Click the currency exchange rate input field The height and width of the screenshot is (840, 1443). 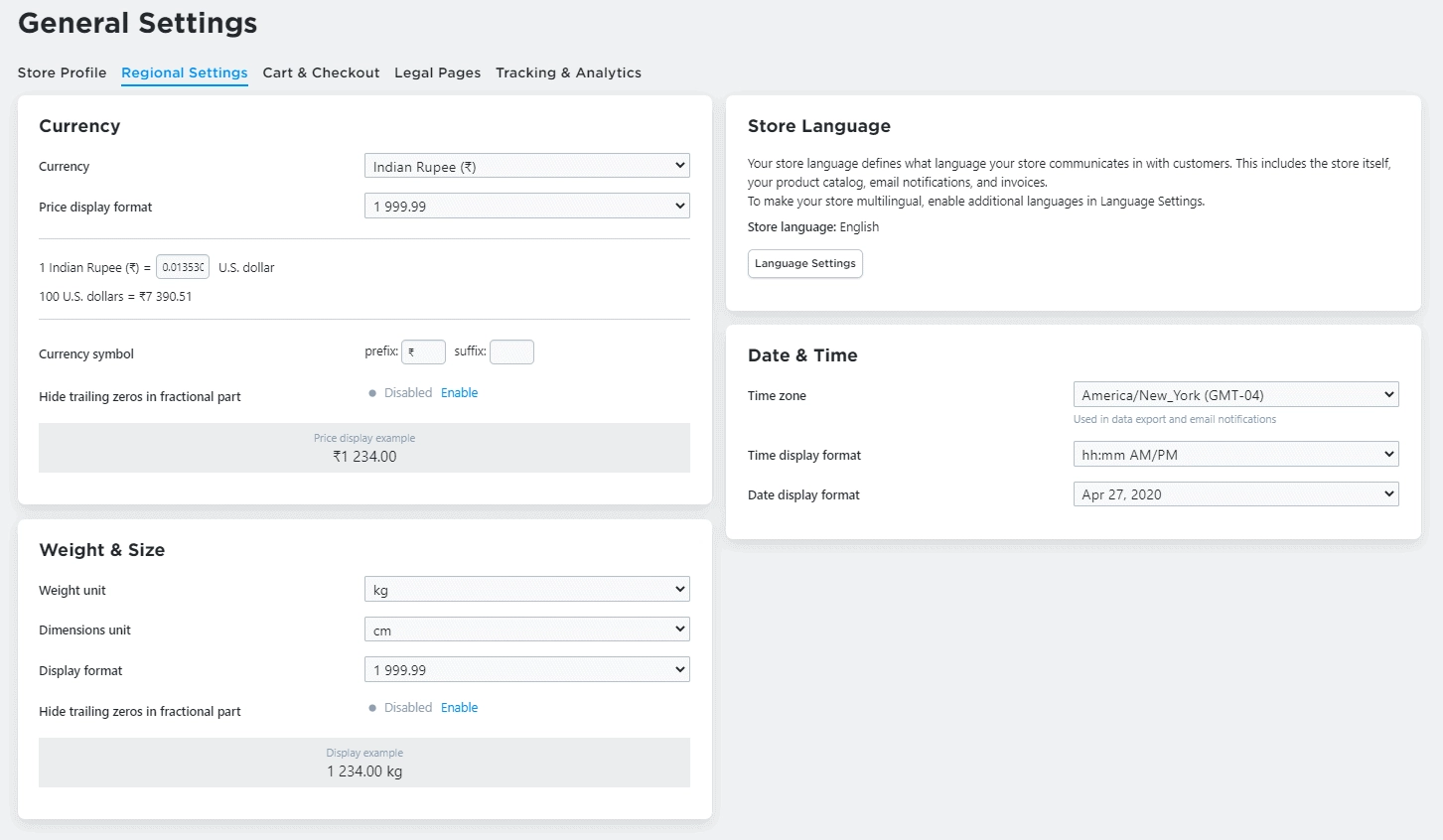(183, 266)
